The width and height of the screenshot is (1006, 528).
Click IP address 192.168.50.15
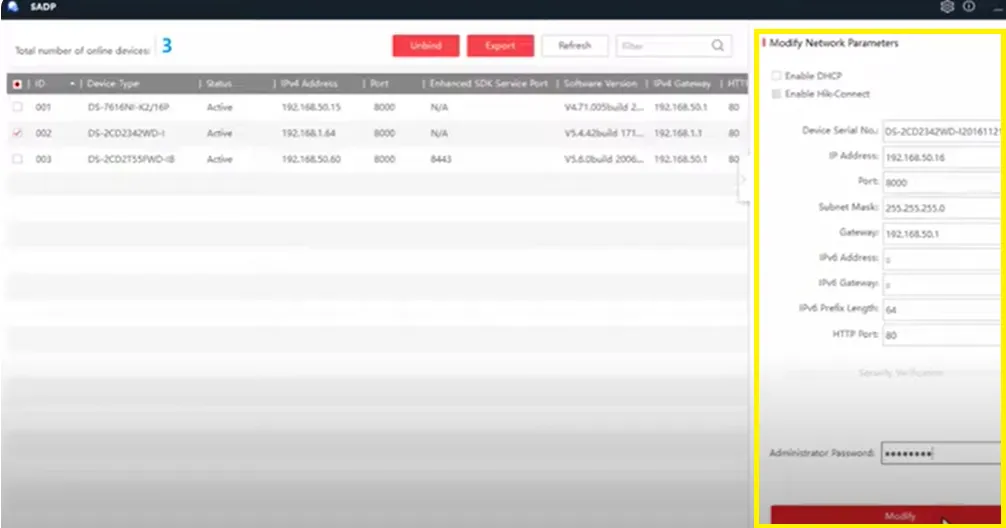(311, 107)
